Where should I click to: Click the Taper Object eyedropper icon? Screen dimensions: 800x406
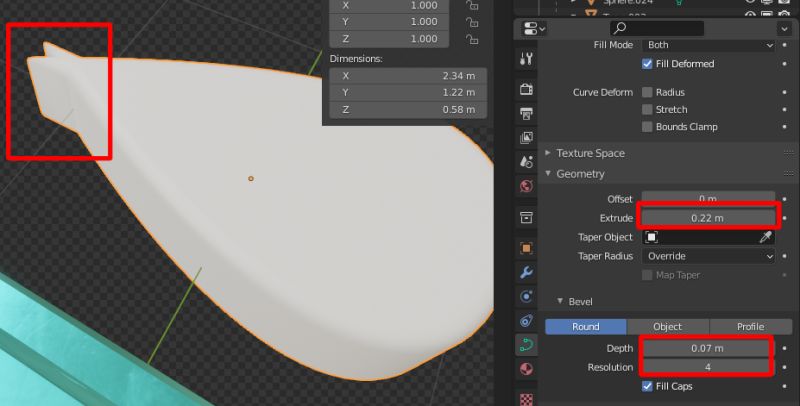coord(765,237)
